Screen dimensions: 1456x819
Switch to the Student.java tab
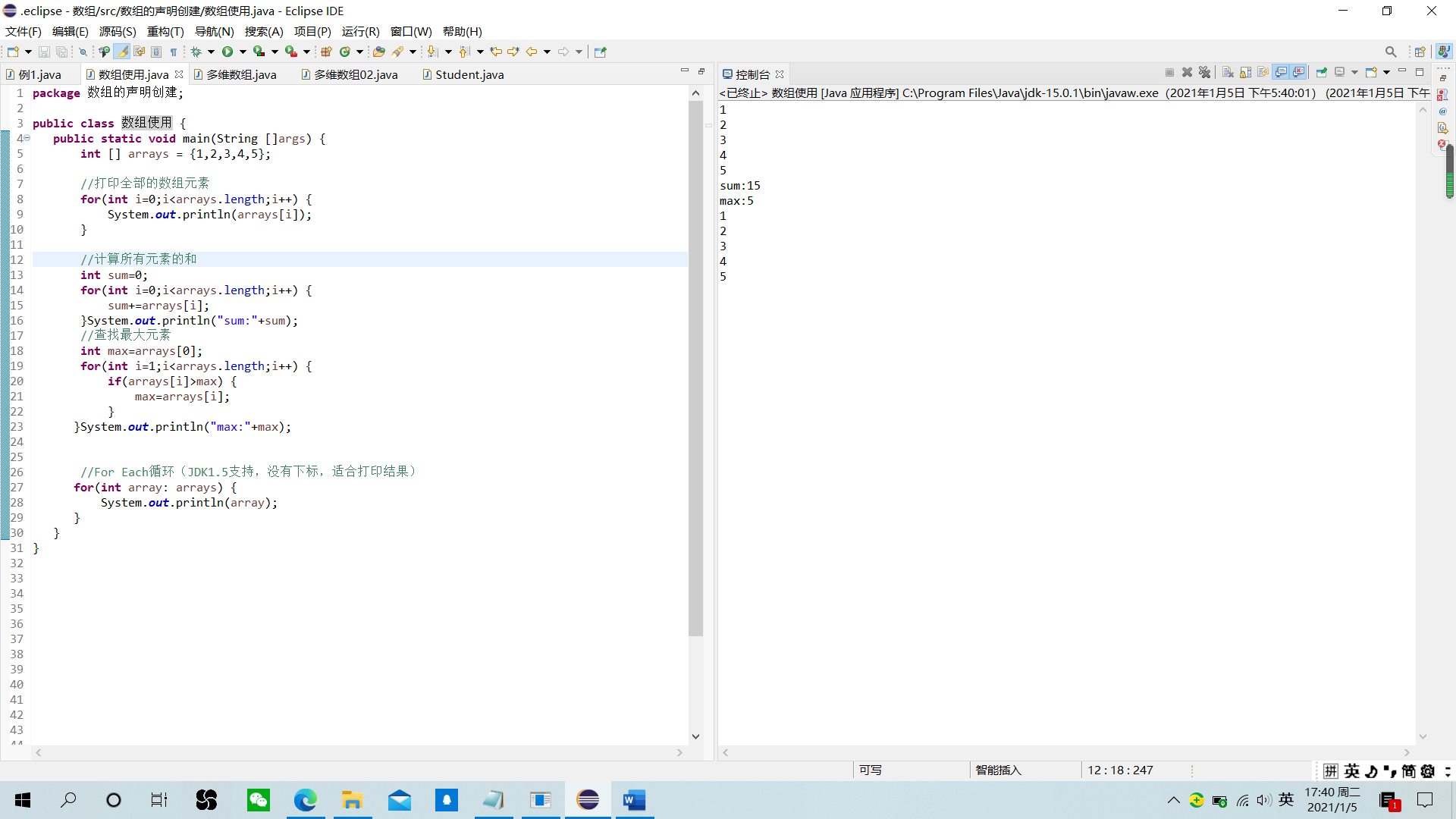(x=469, y=74)
